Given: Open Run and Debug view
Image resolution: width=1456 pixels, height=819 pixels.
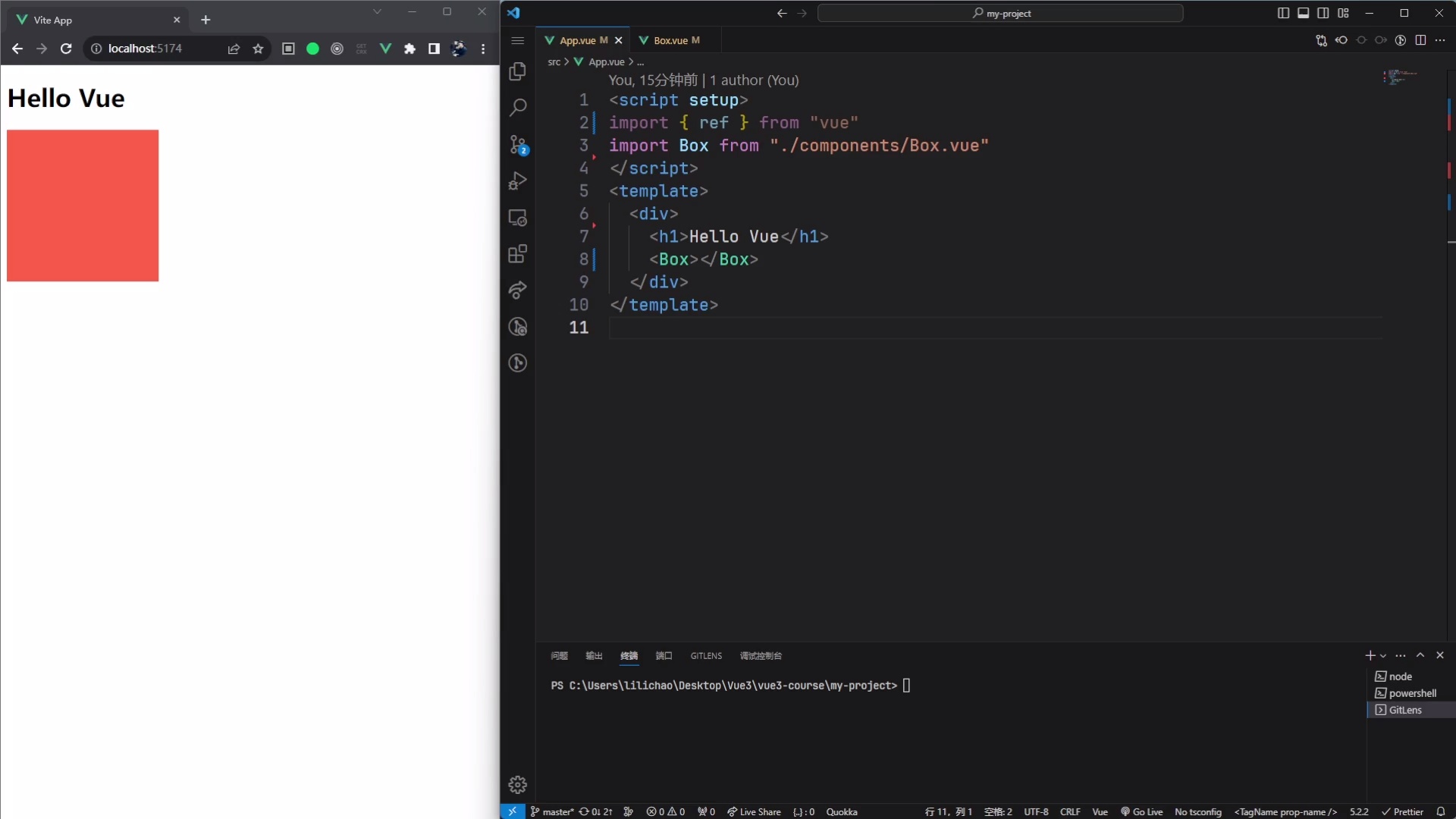Looking at the screenshot, I should [518, 181].
